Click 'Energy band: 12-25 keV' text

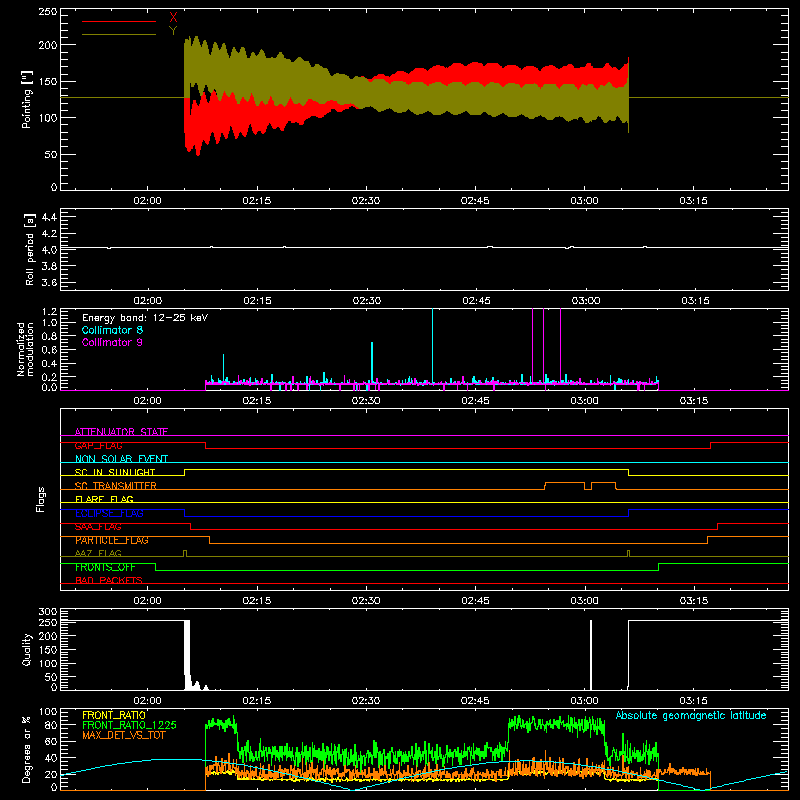click(145, 318)
